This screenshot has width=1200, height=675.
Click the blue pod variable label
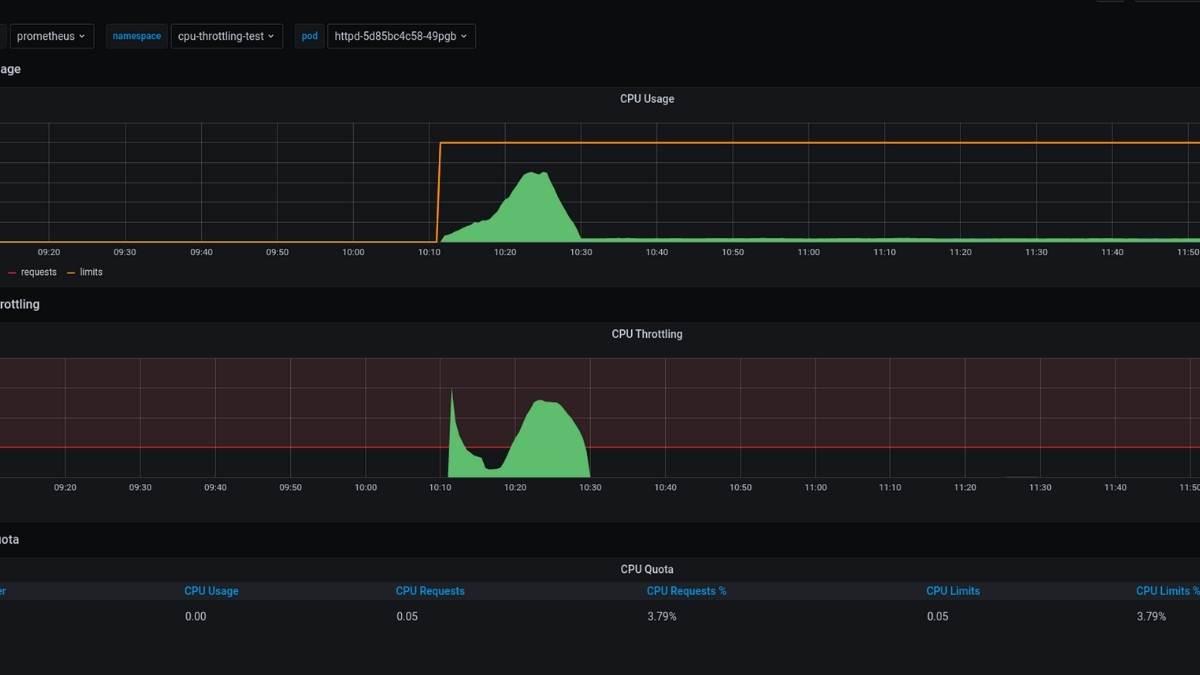tap(310, 36)
